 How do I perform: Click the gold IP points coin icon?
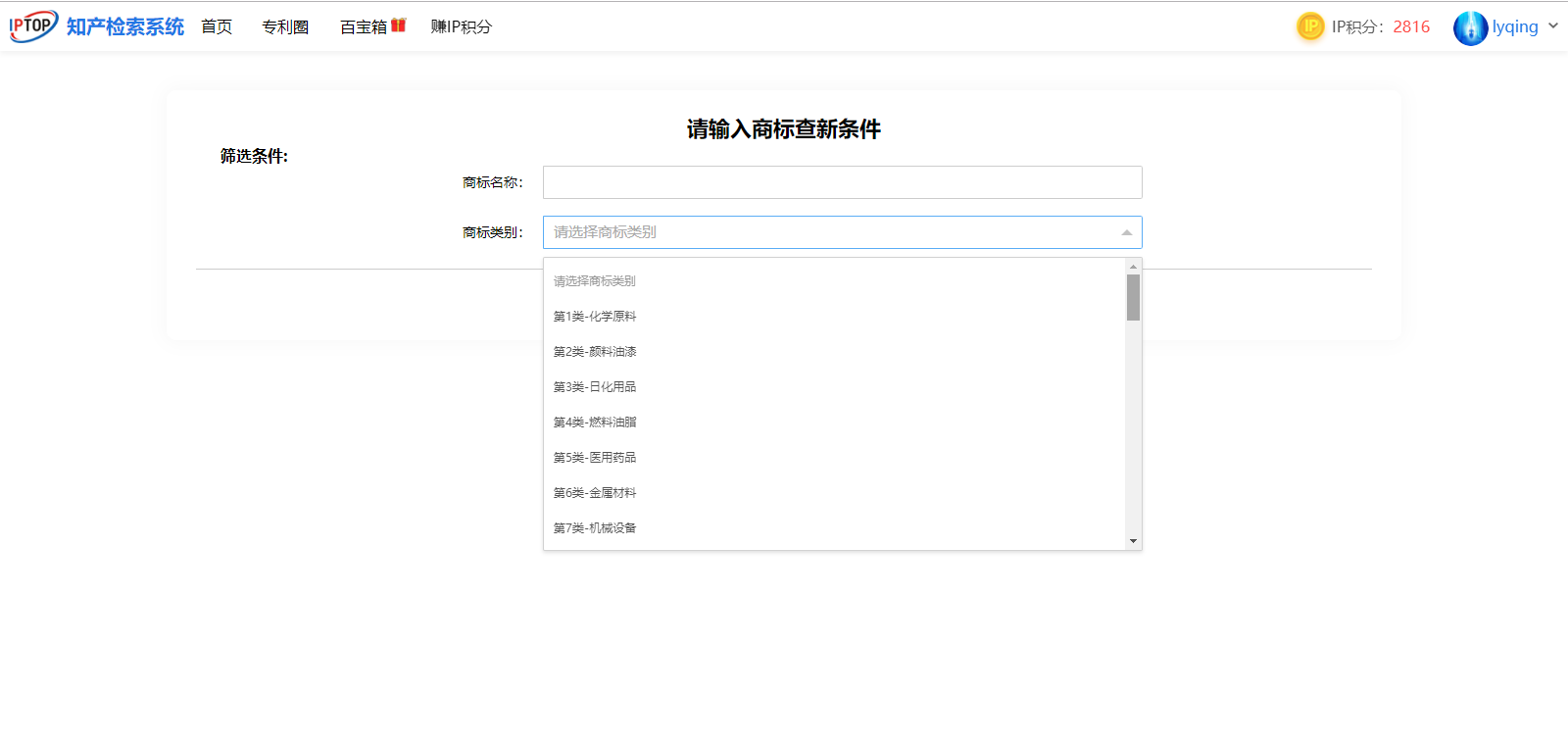(x=1309, y=26)
